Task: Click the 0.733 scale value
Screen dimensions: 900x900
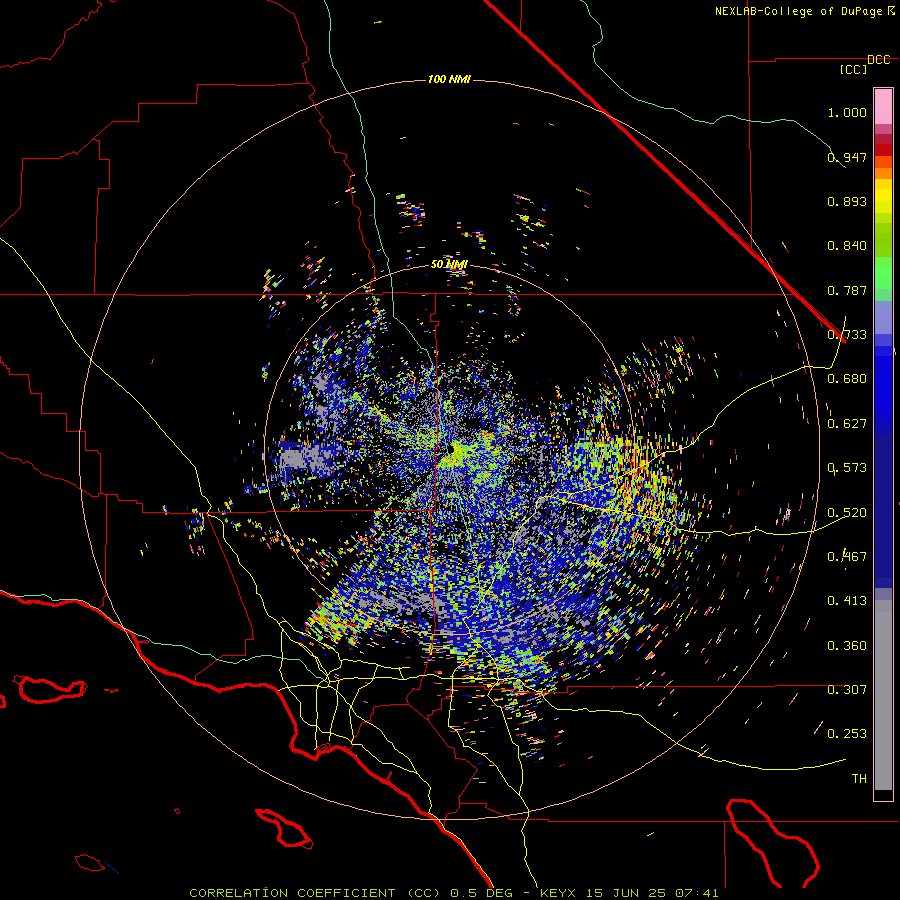Action: (x=847, y=335)
